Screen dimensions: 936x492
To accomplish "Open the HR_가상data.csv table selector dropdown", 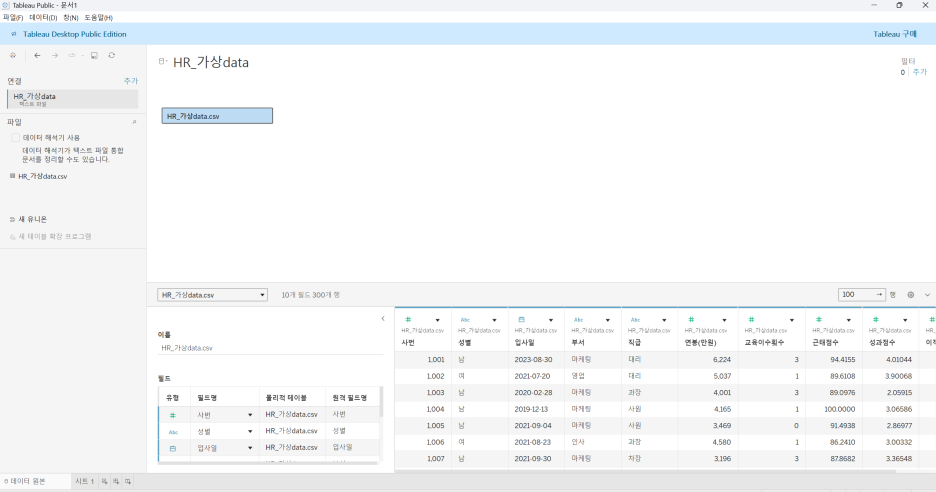I will click(213, 294).
